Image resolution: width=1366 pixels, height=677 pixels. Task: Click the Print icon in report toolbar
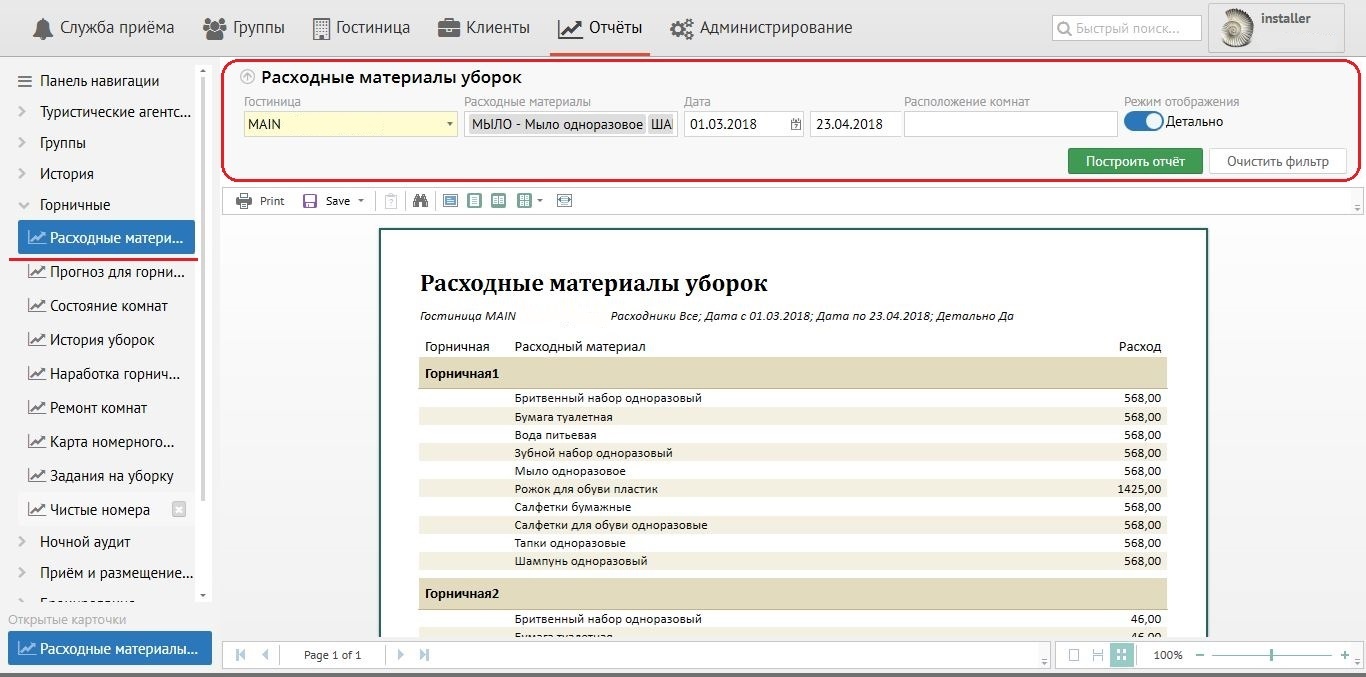244,201
